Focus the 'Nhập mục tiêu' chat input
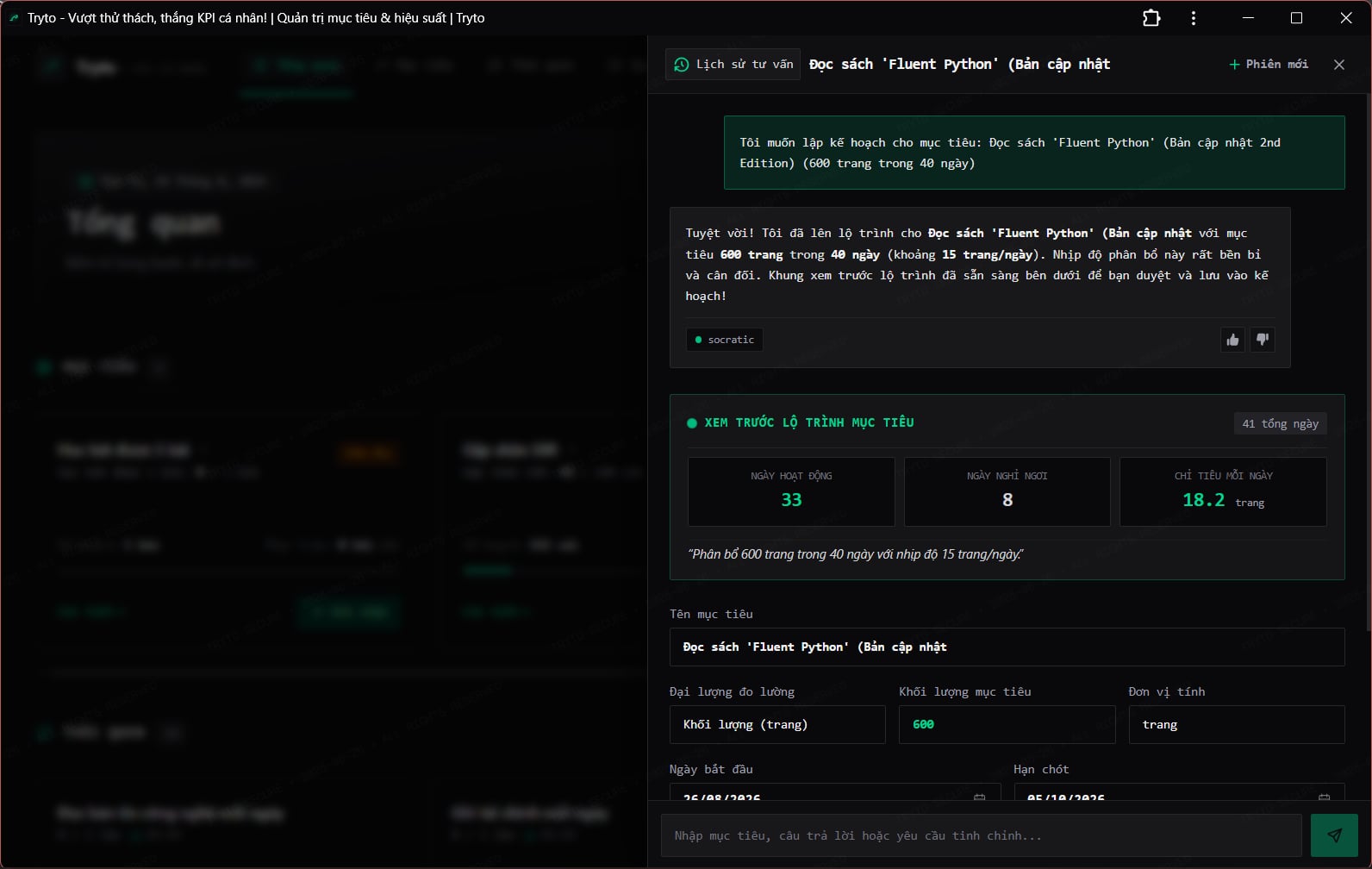1372x869 pixels. (981, 835)
